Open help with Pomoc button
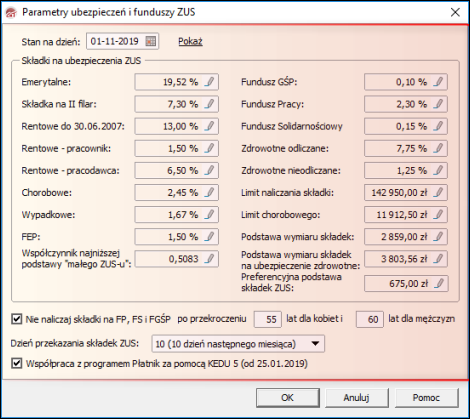470x419 pixels. pos(427,398)
